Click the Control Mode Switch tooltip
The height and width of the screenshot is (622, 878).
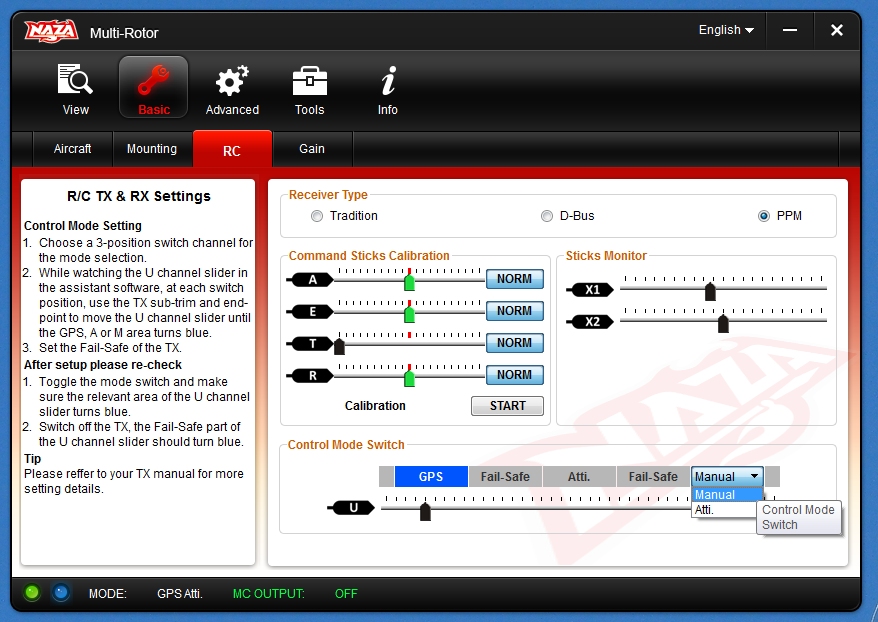798,517
